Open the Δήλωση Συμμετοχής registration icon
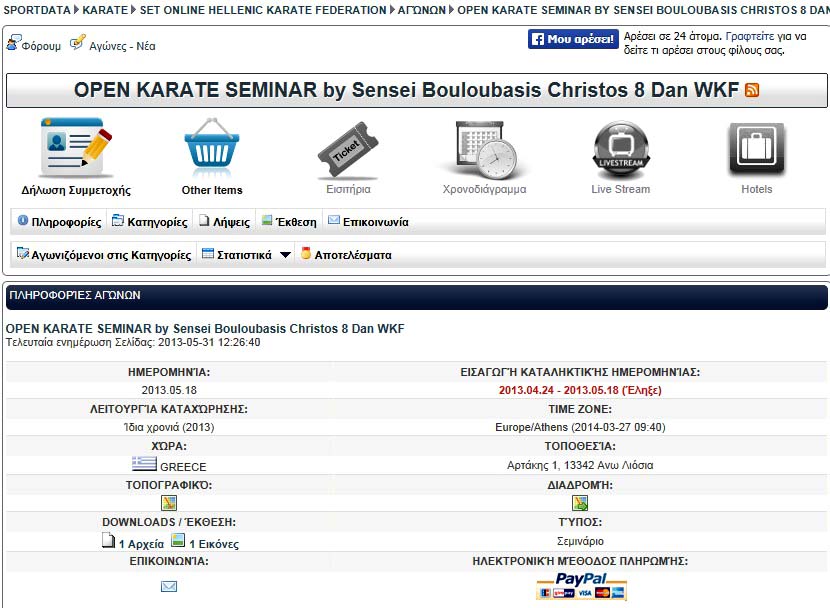 [76, 148]
